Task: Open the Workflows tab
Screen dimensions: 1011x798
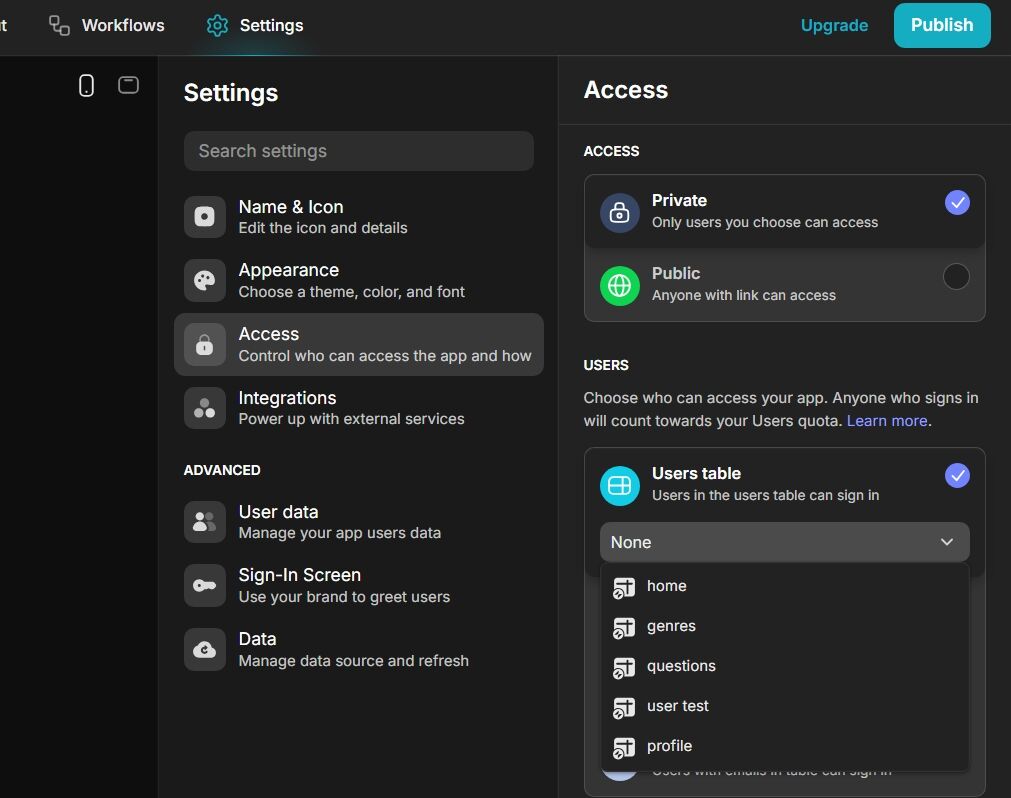Action: point(107,25)
